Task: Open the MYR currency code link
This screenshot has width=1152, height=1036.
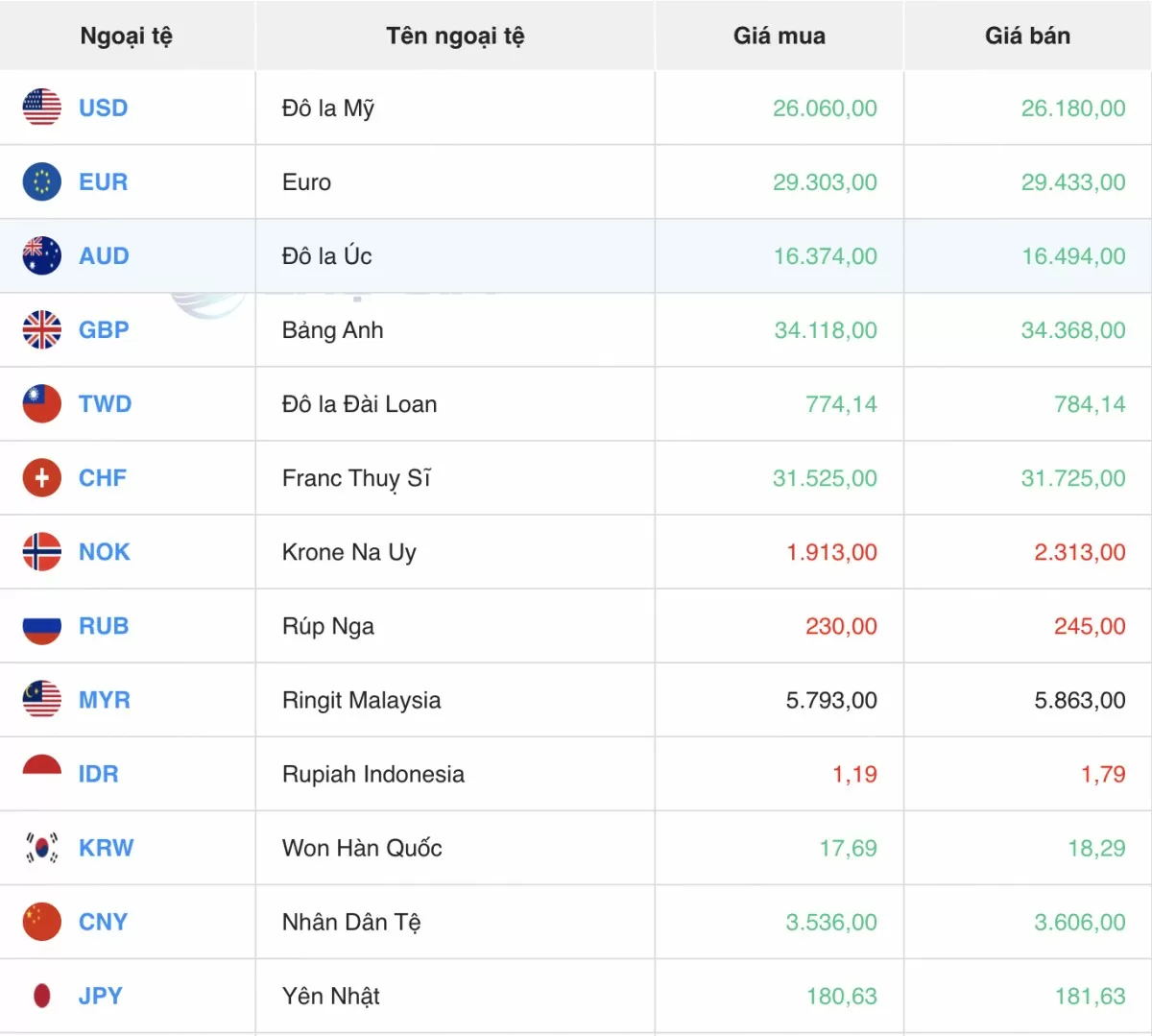Action: (x=104, y=700)
